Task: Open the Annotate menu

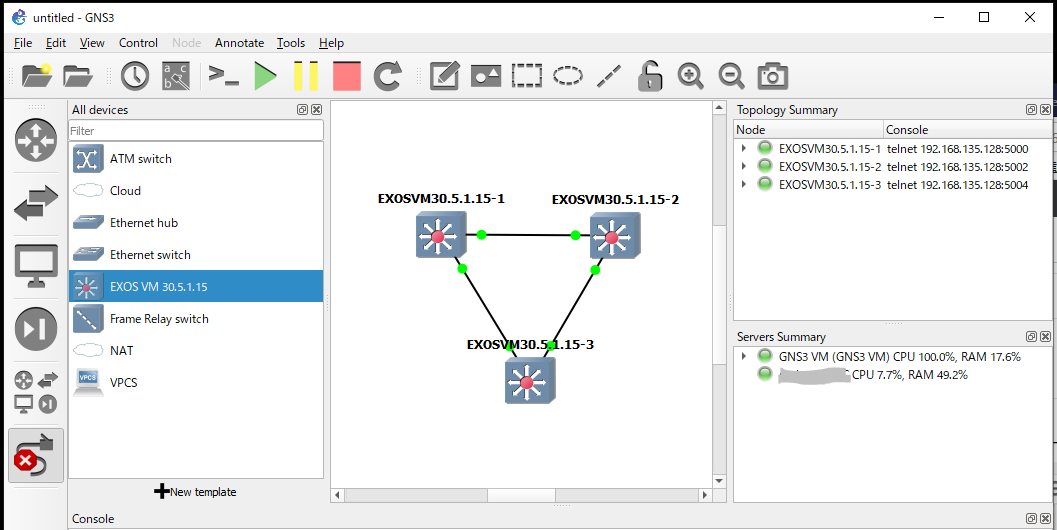Action: pyautogui.click(x=239, y=42)
